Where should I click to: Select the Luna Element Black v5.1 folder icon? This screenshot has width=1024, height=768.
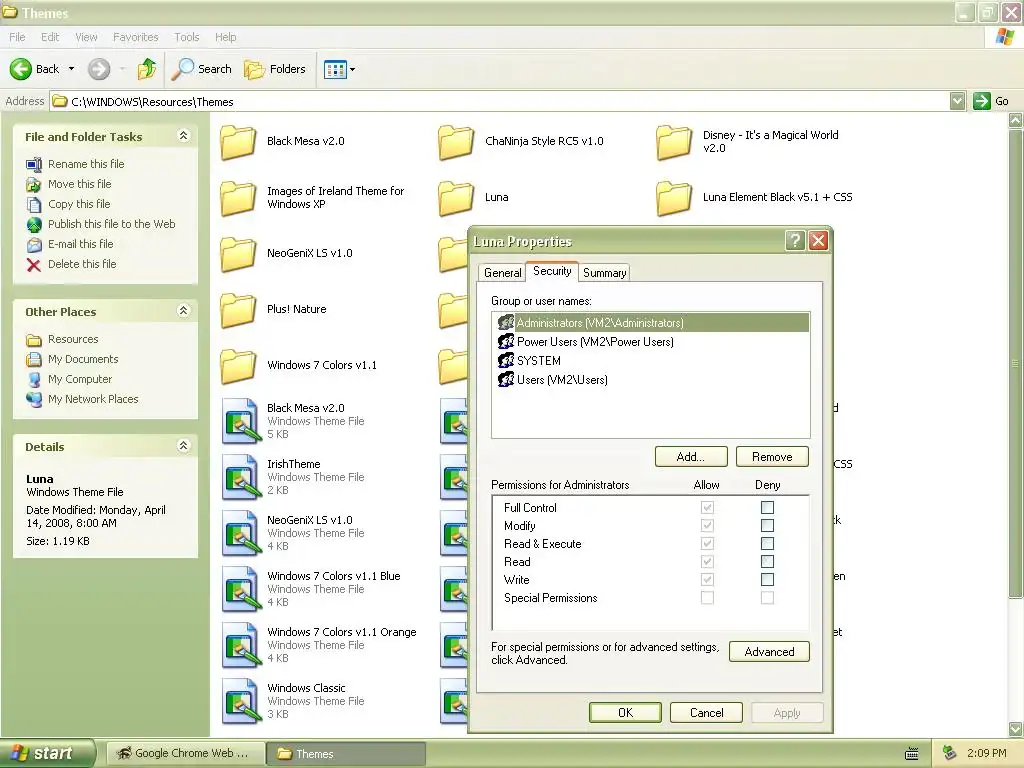[x=674, y=198]
